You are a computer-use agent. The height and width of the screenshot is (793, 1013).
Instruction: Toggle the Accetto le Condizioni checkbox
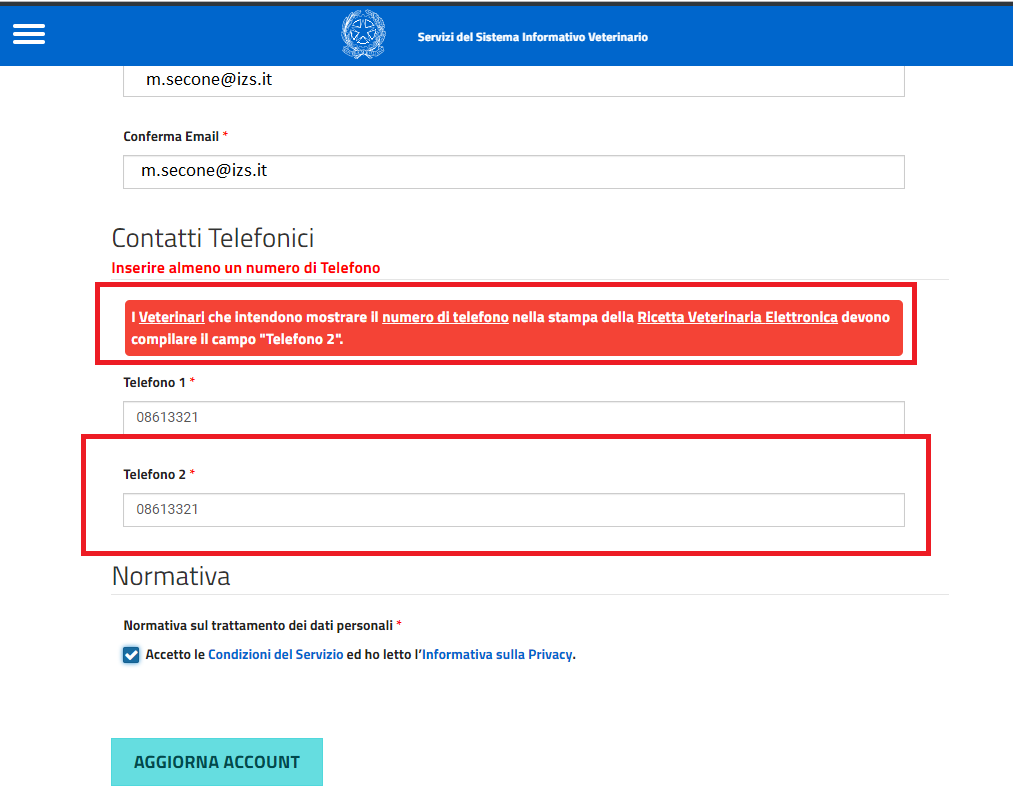131,655
